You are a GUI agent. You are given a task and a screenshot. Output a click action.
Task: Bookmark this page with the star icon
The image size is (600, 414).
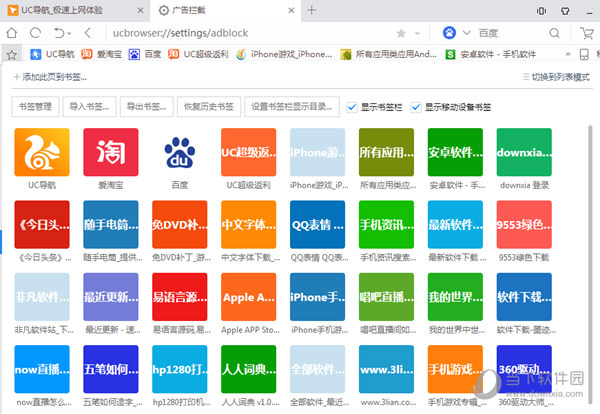pos(401,34)
